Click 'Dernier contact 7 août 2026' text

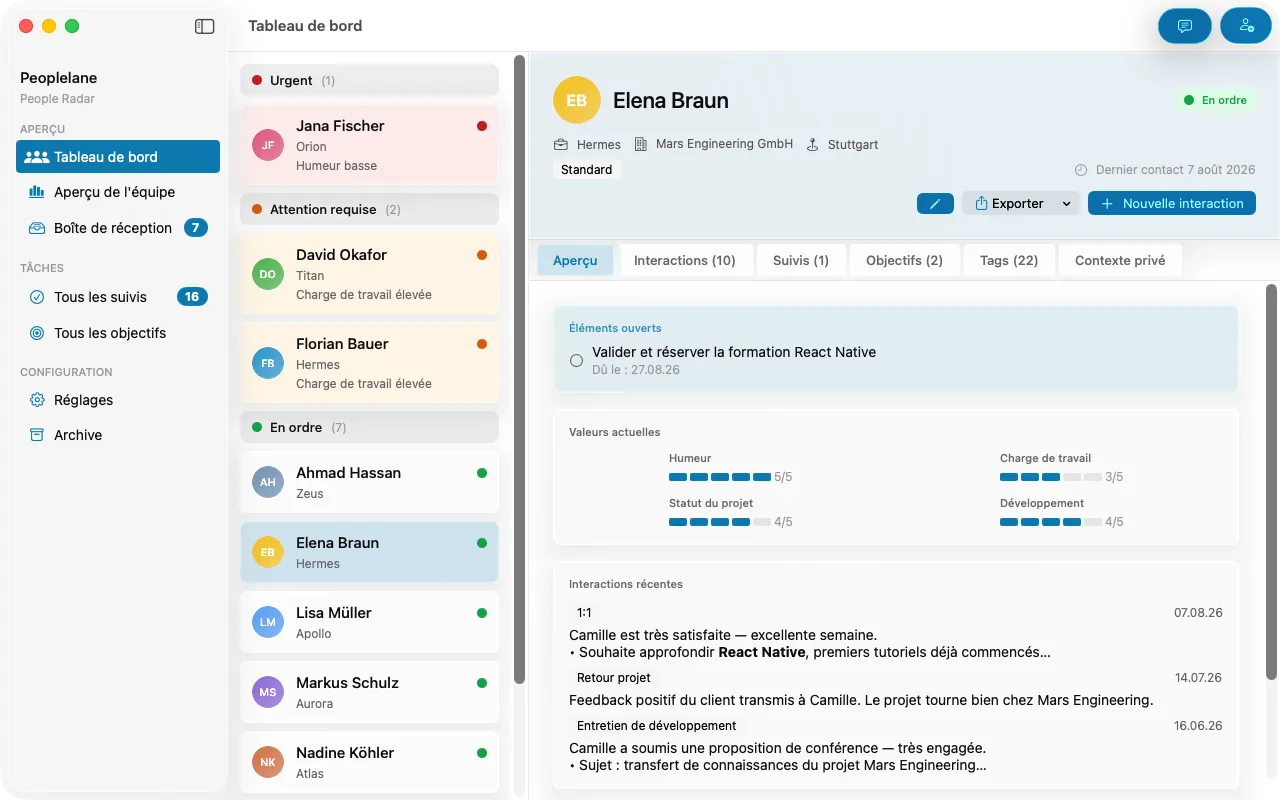click(x=1175, y=170)
